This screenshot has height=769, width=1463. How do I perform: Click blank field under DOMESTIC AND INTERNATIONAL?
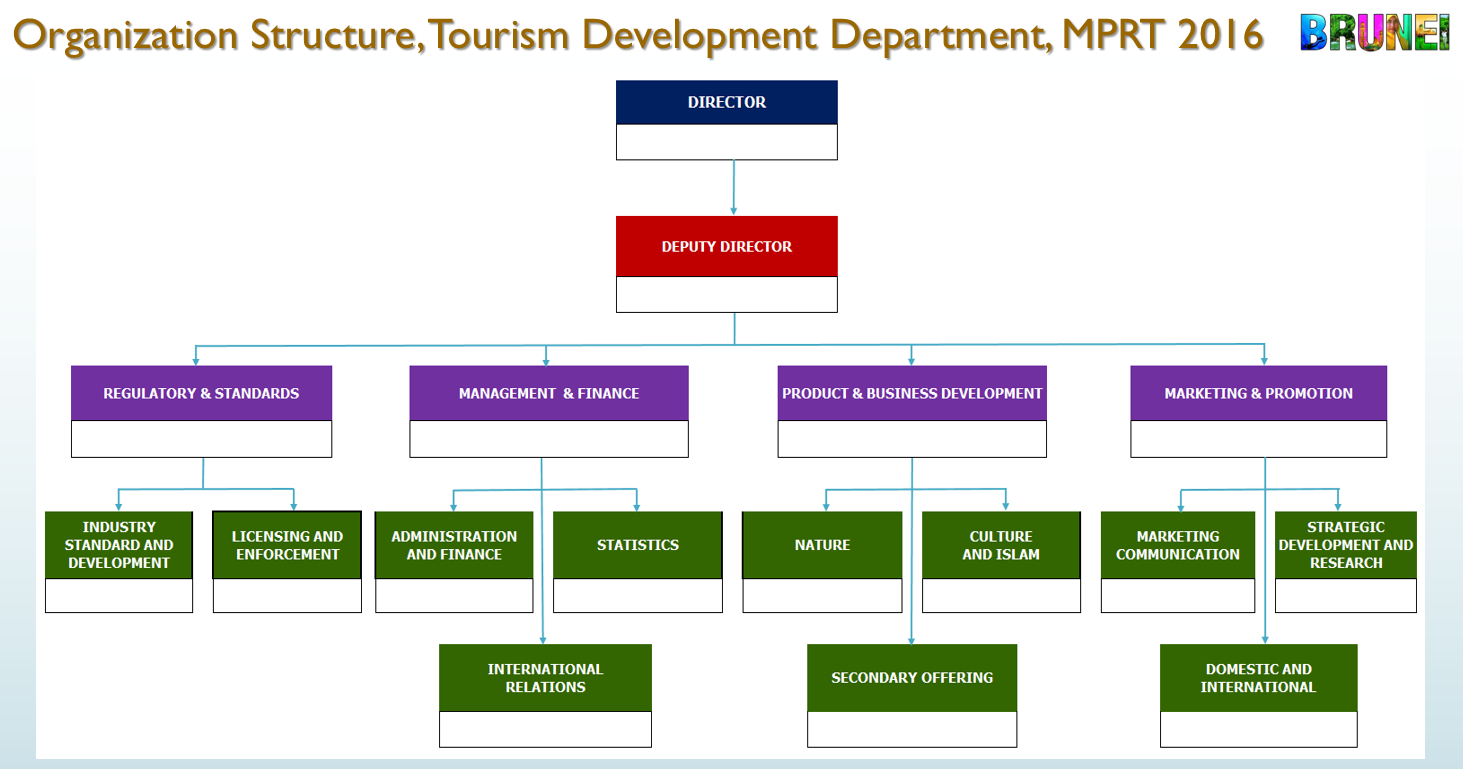point(1259,729)
